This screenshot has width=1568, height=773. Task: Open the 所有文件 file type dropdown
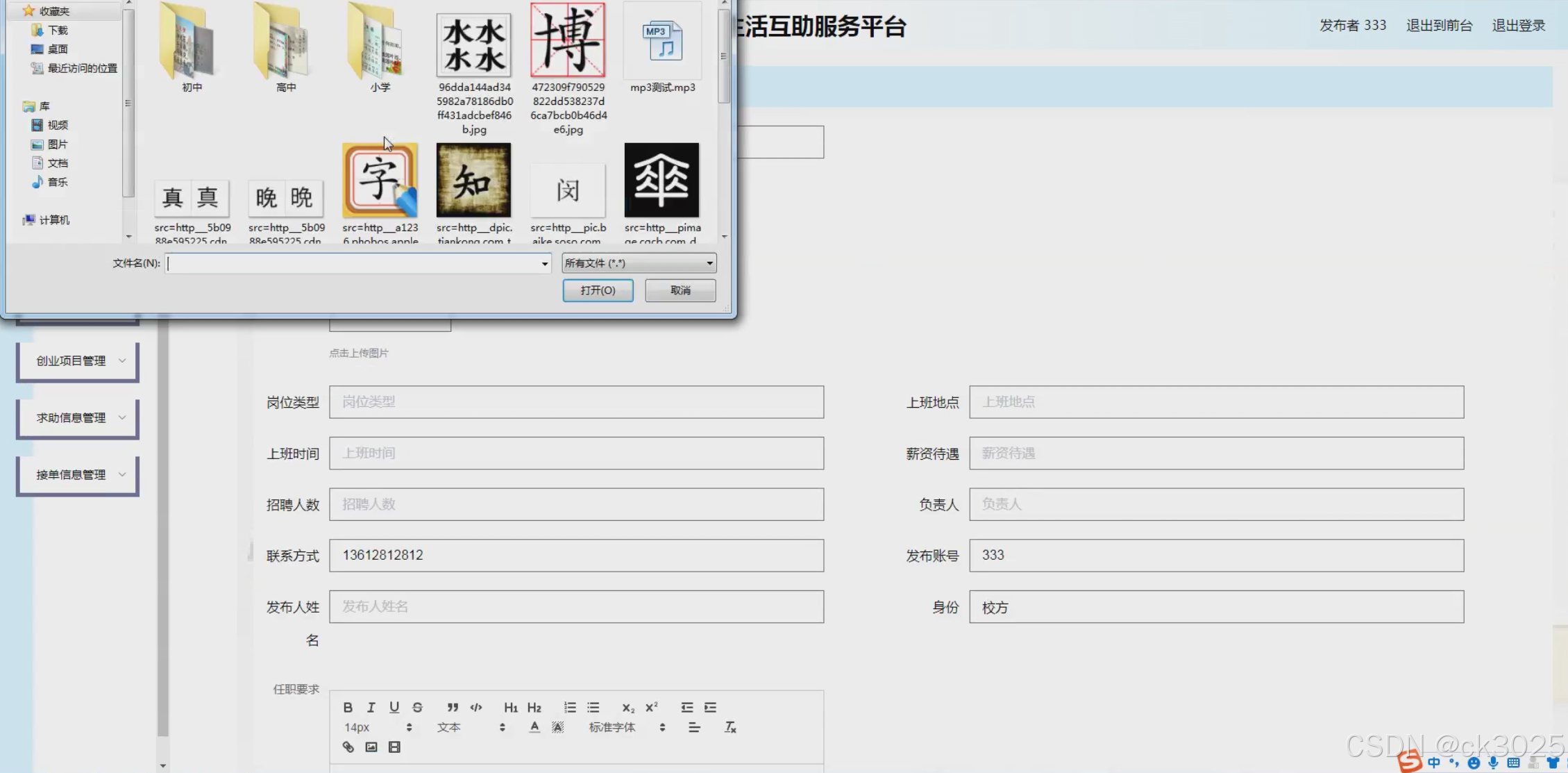[639, 263]
